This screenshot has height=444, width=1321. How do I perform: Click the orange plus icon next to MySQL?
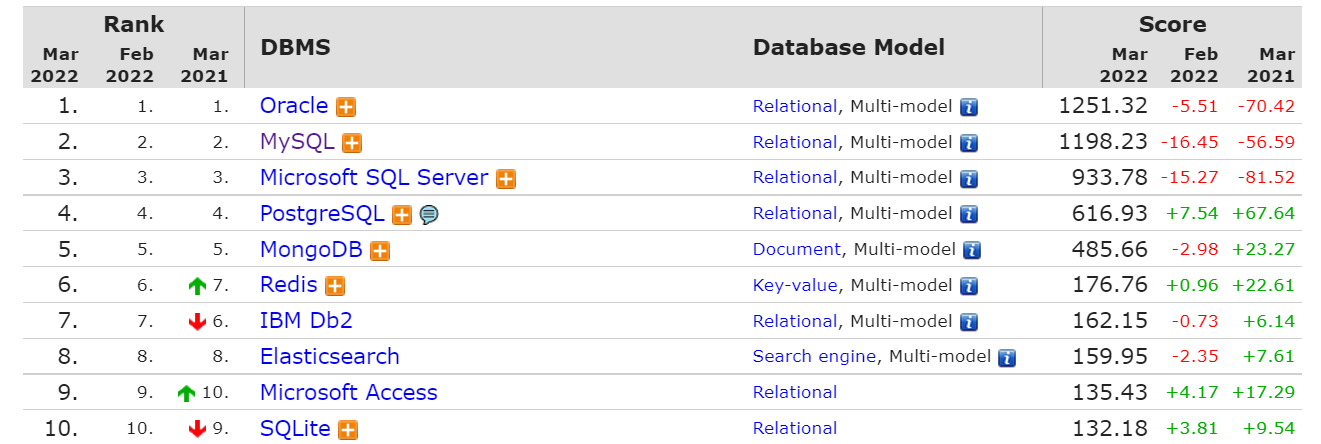click(352, 143)
